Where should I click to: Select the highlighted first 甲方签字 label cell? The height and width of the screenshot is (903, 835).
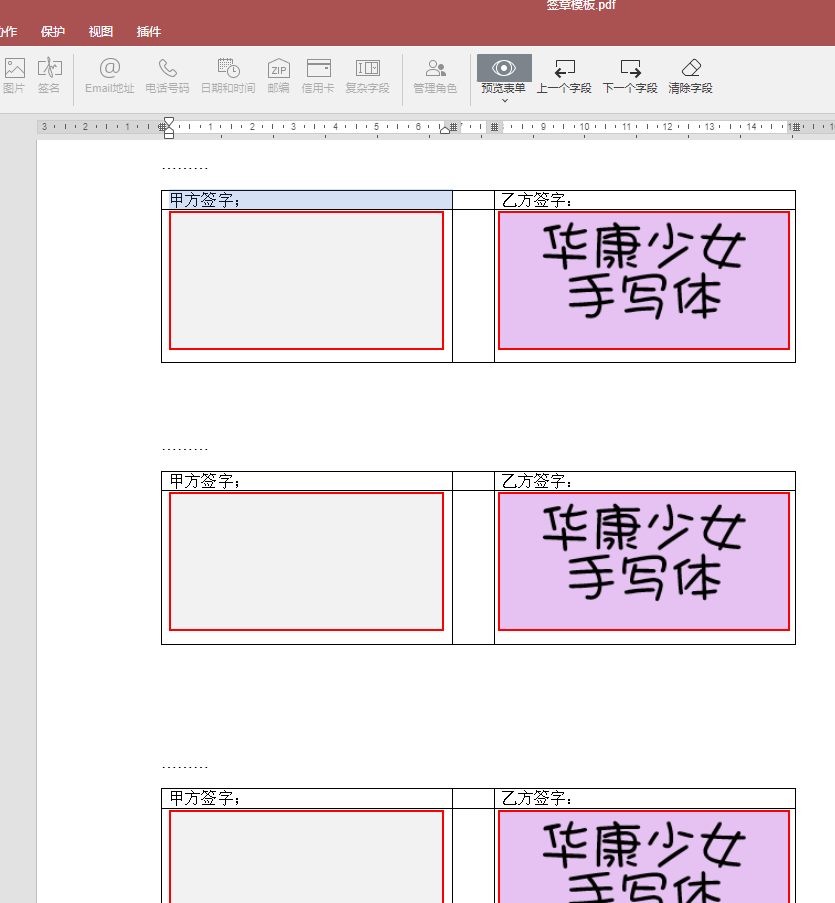[307, 200]
